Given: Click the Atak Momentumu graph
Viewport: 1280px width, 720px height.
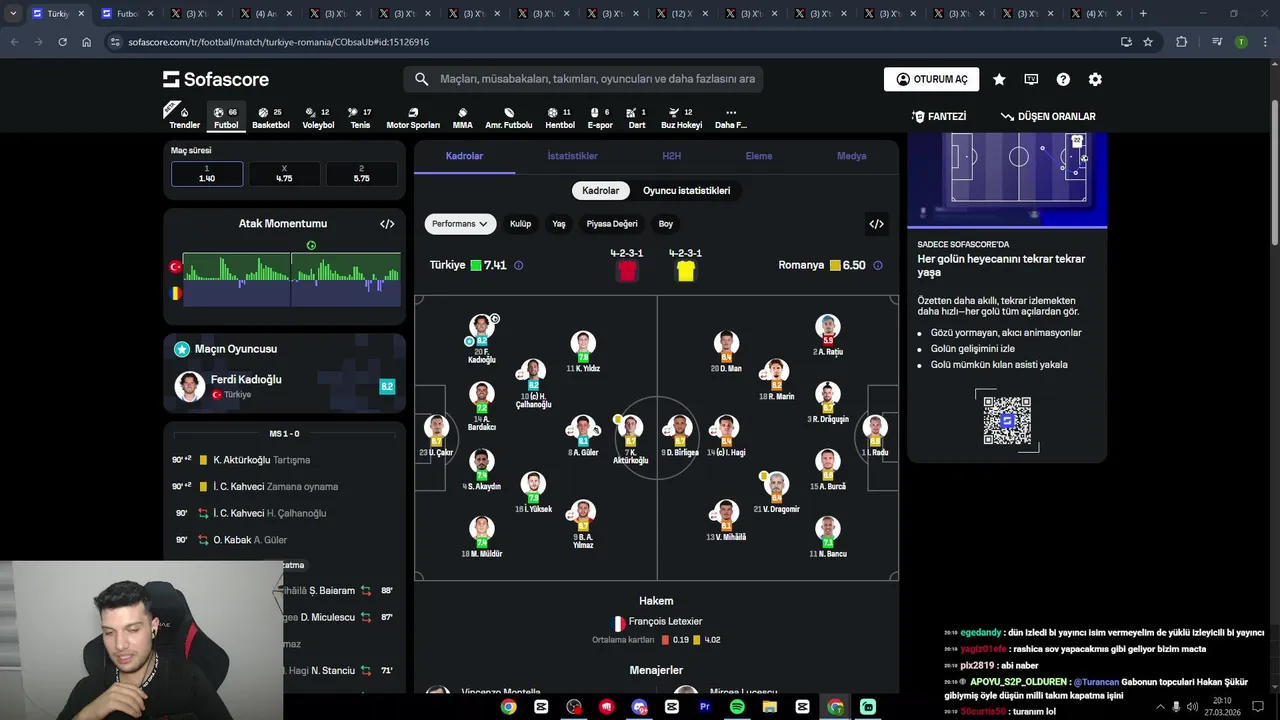Looking at the screenshot, I should 291,279.
